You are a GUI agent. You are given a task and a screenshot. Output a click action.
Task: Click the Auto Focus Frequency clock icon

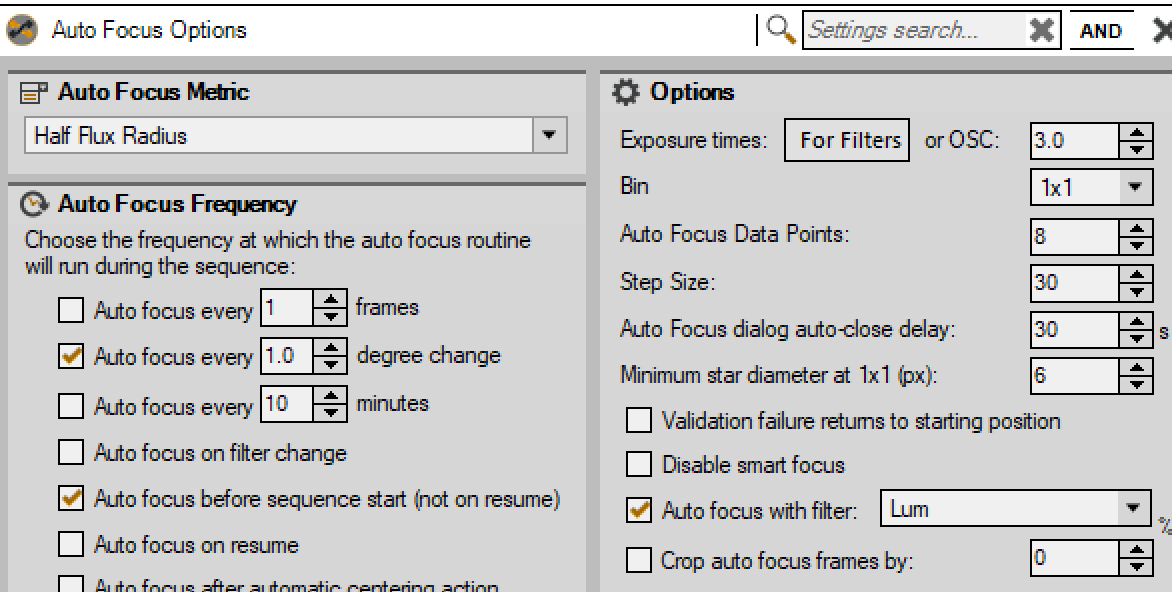click(35, 205)
